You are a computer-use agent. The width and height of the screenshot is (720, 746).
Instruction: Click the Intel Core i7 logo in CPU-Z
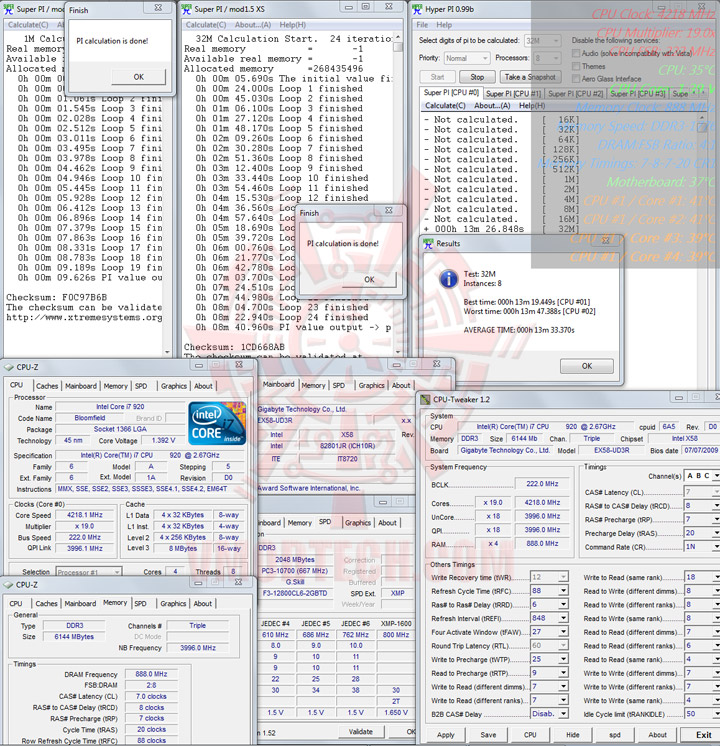pyautogui.click(x=217, y=423)
